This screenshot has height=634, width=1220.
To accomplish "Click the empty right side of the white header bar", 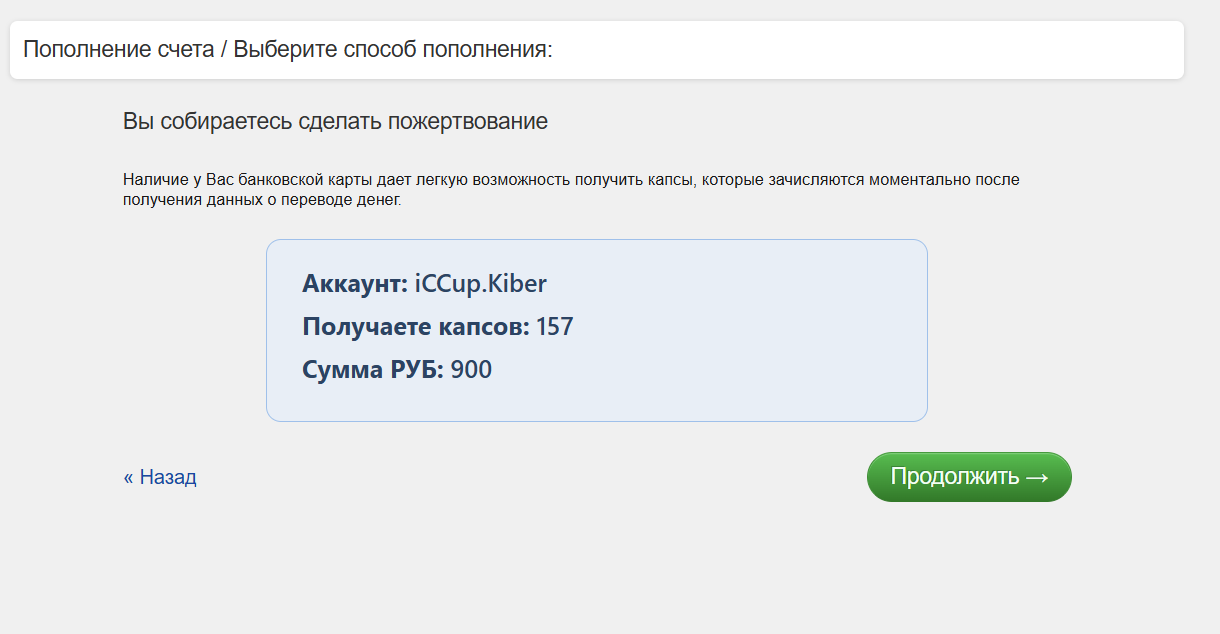I will pos(900,49).
